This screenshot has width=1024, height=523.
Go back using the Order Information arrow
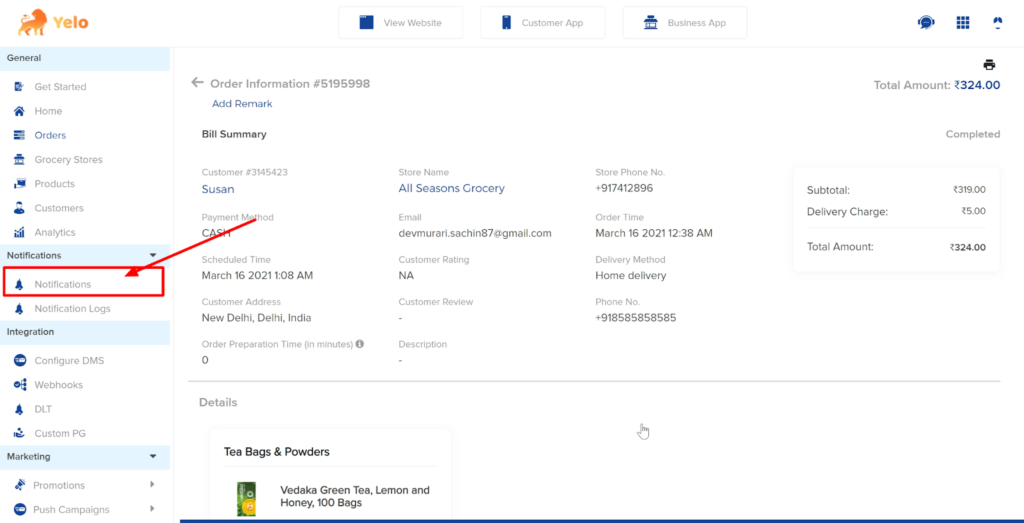[x=197, y=83]
